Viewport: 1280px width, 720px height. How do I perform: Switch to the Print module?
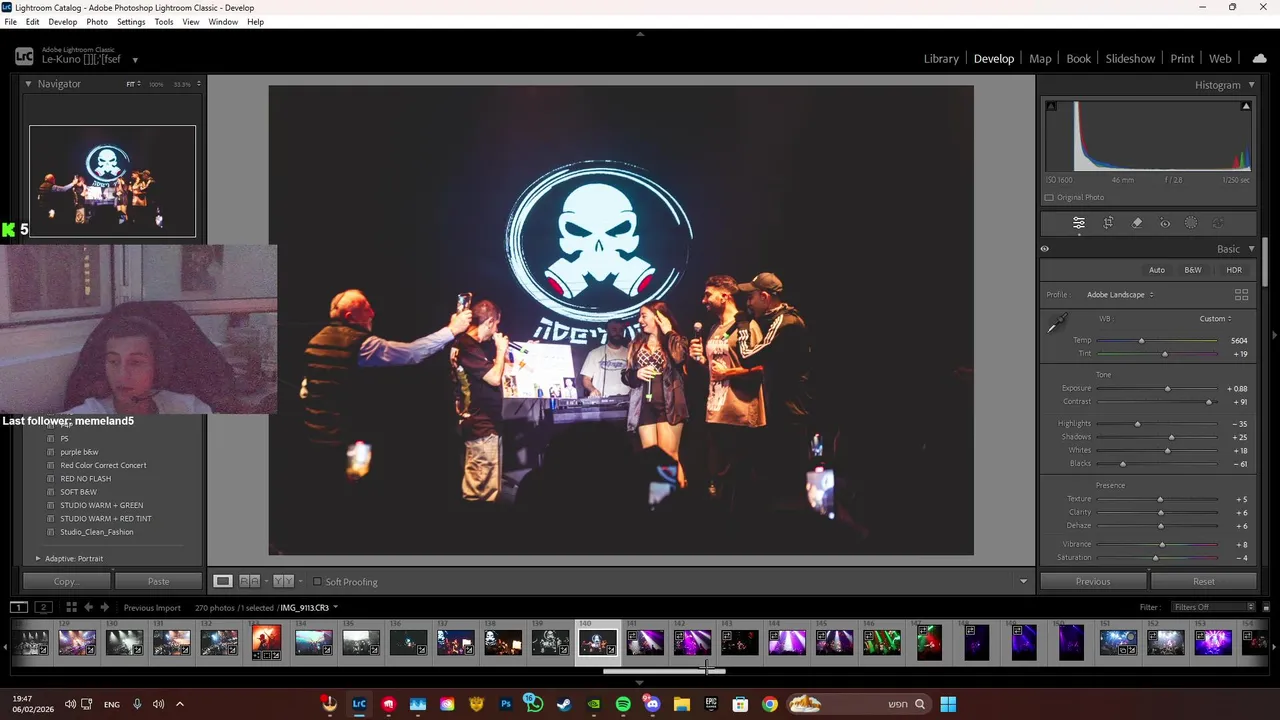tap(1182, 59)
